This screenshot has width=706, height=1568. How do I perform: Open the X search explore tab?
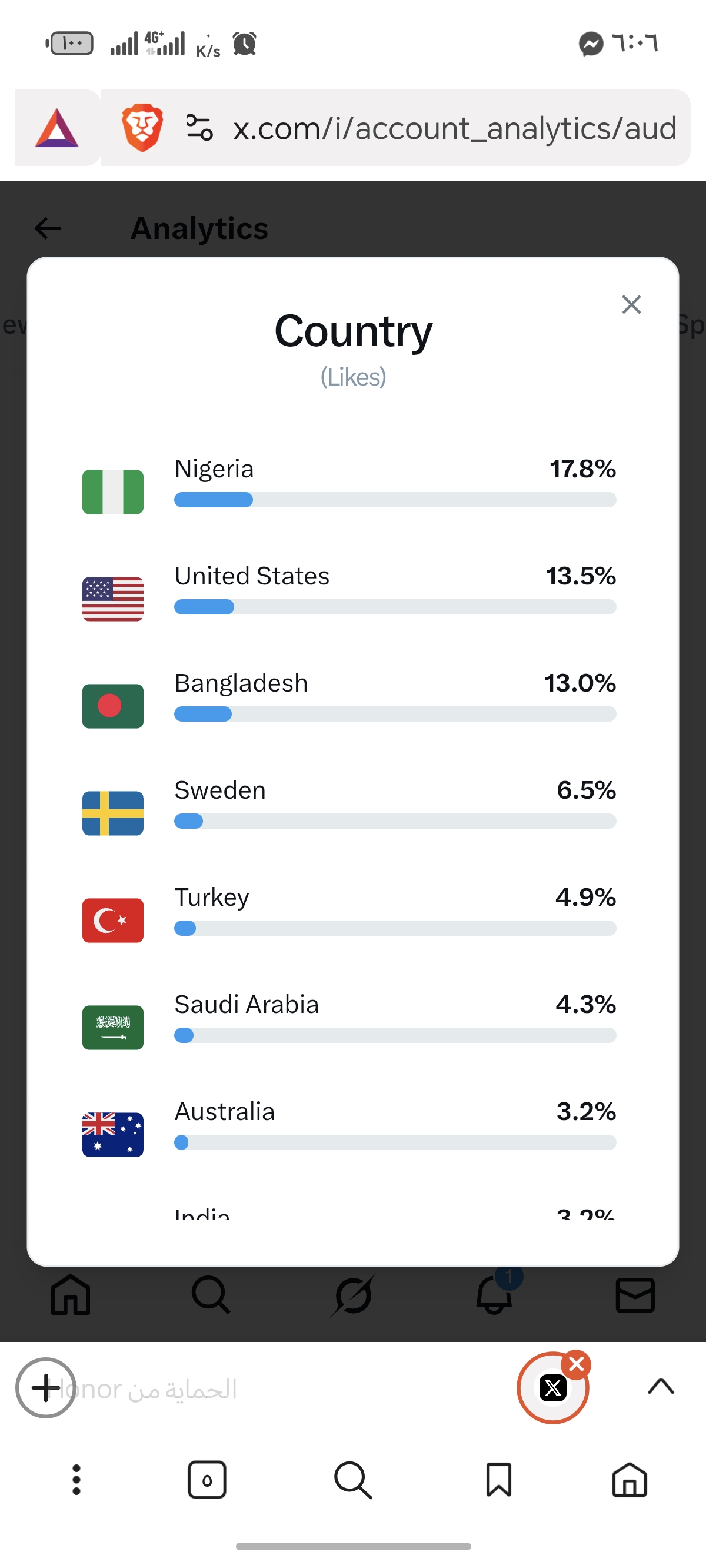[x=211, y=1295]
